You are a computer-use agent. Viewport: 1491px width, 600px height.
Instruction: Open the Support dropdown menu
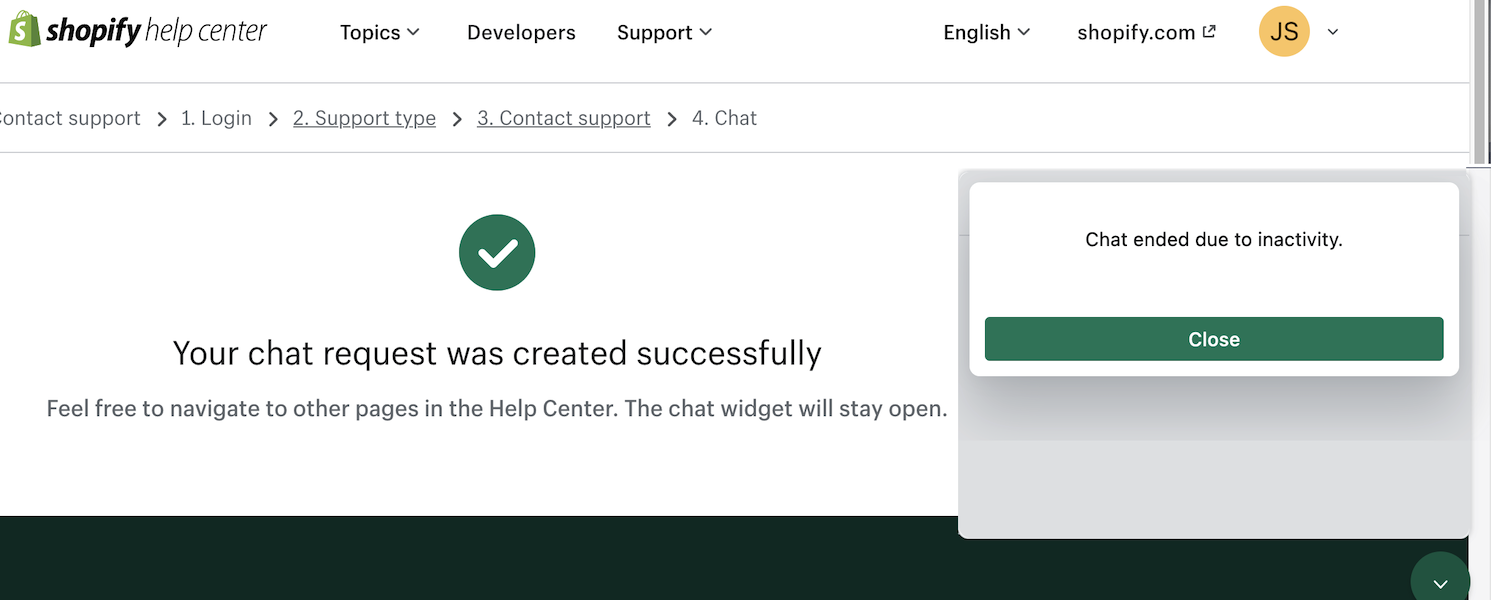pos(665,32)
